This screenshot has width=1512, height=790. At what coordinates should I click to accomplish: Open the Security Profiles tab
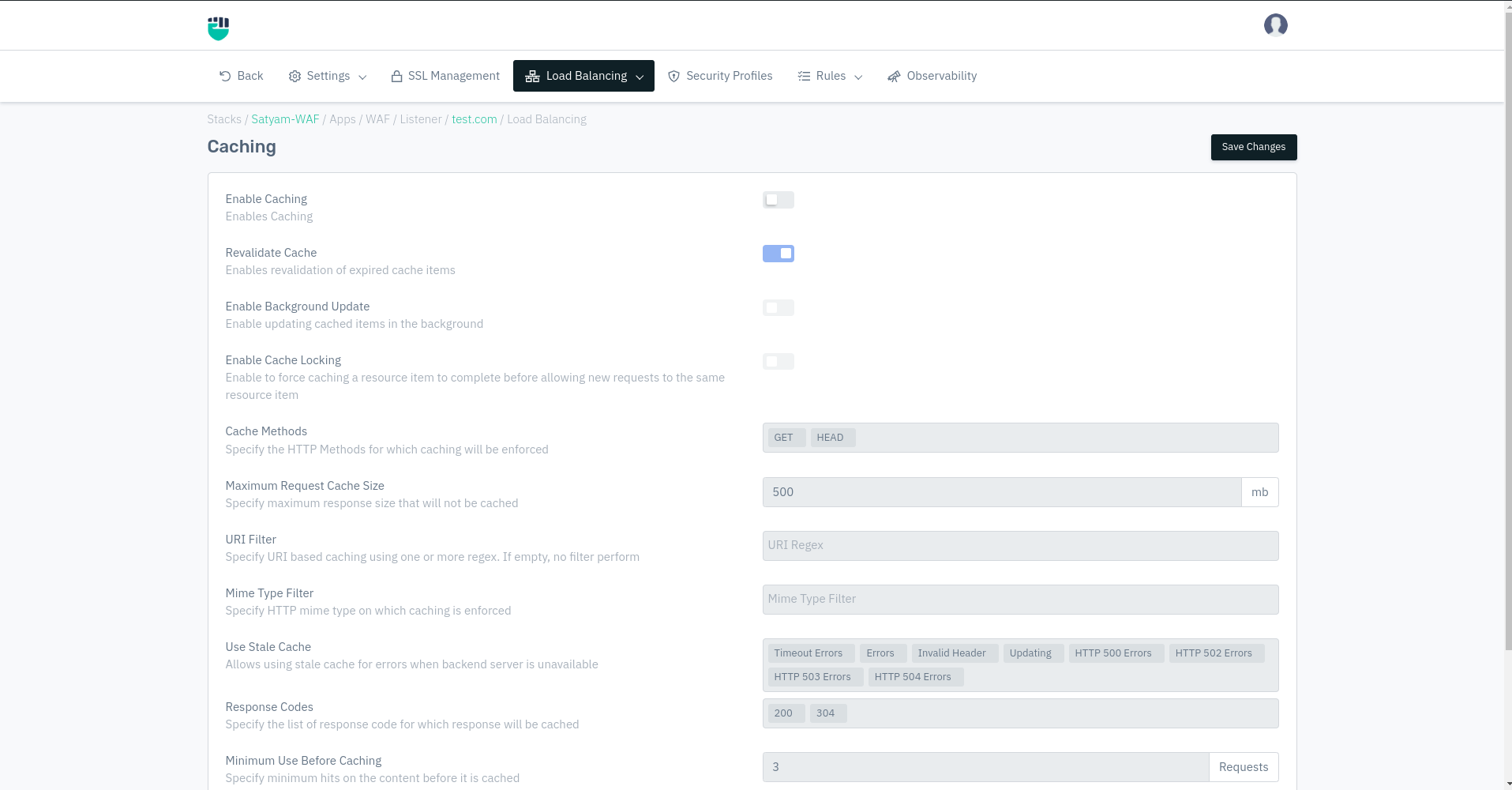click(x=720, y=76)
